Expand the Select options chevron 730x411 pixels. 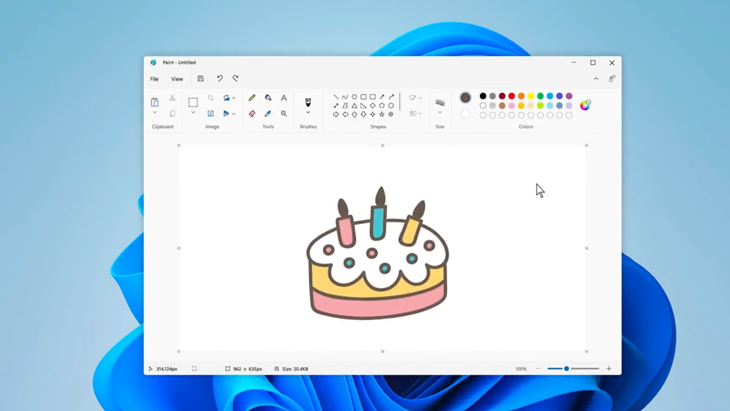pyautogui.click(x=193, y=113)
